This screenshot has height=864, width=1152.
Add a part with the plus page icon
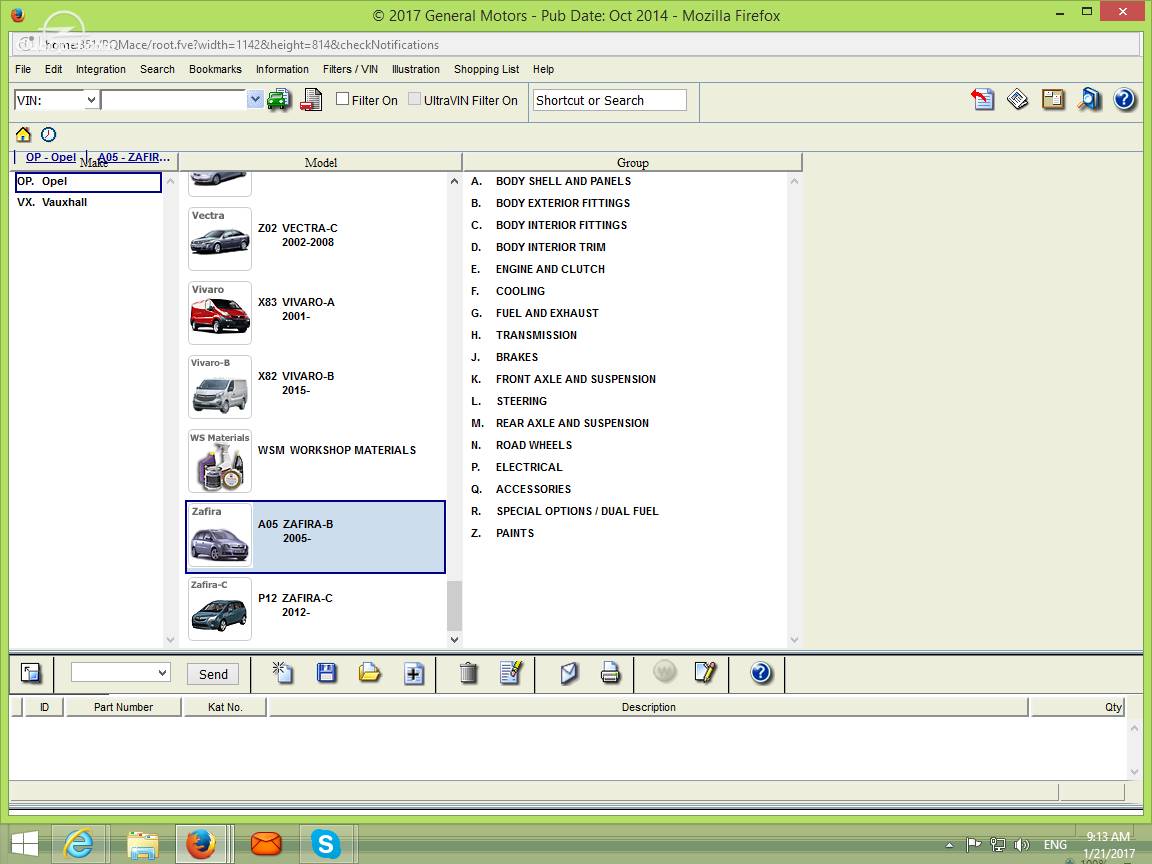tap(414, 673)
